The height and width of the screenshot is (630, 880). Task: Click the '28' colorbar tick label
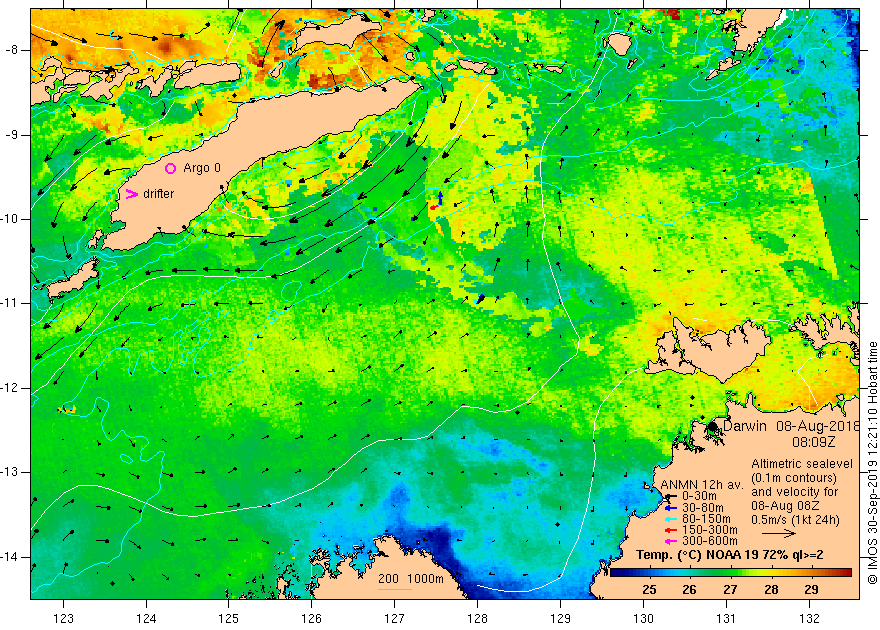[x=771, y=590]
